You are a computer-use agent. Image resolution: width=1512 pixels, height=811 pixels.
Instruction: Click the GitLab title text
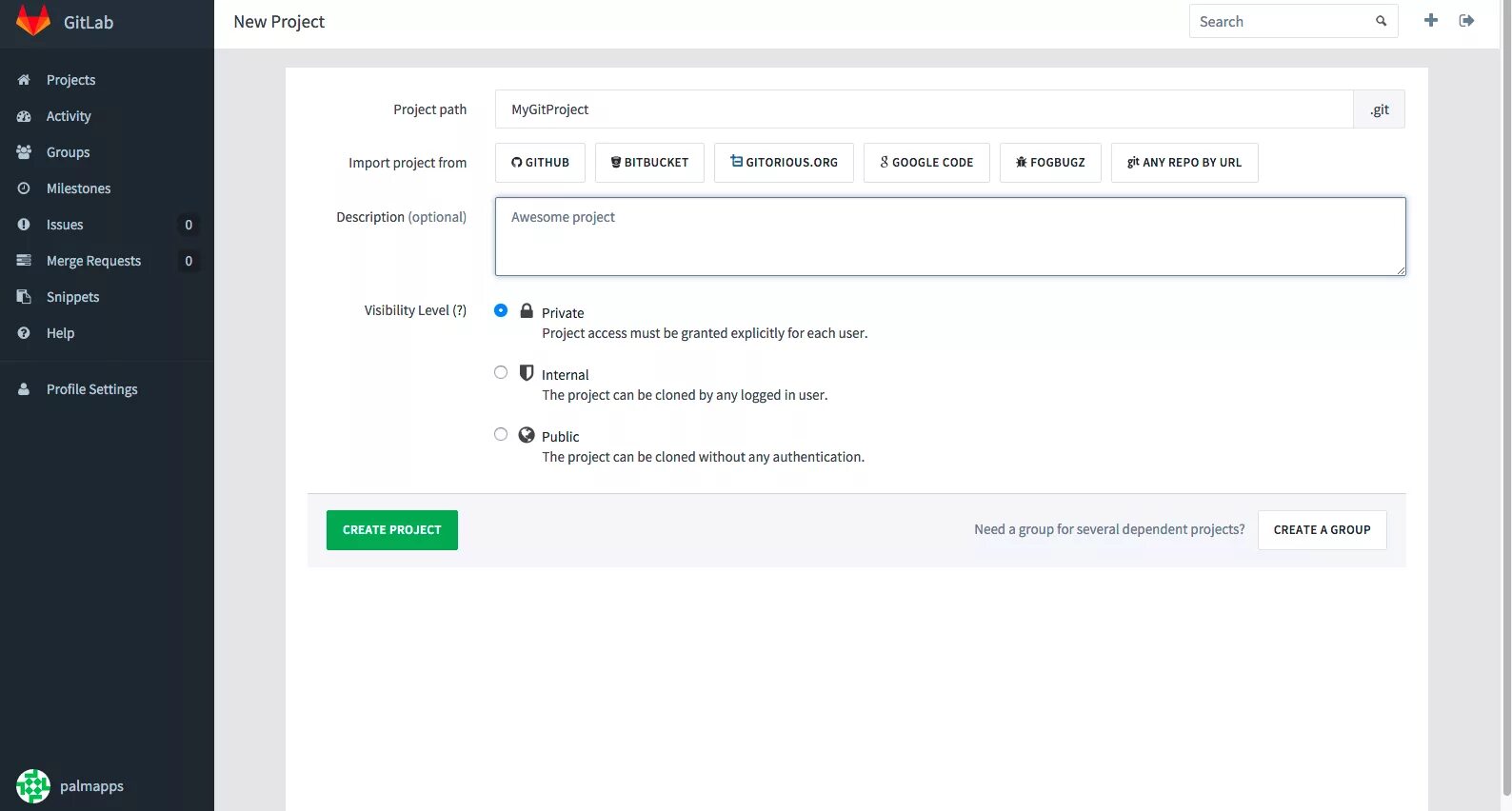[x=89, y=22]
